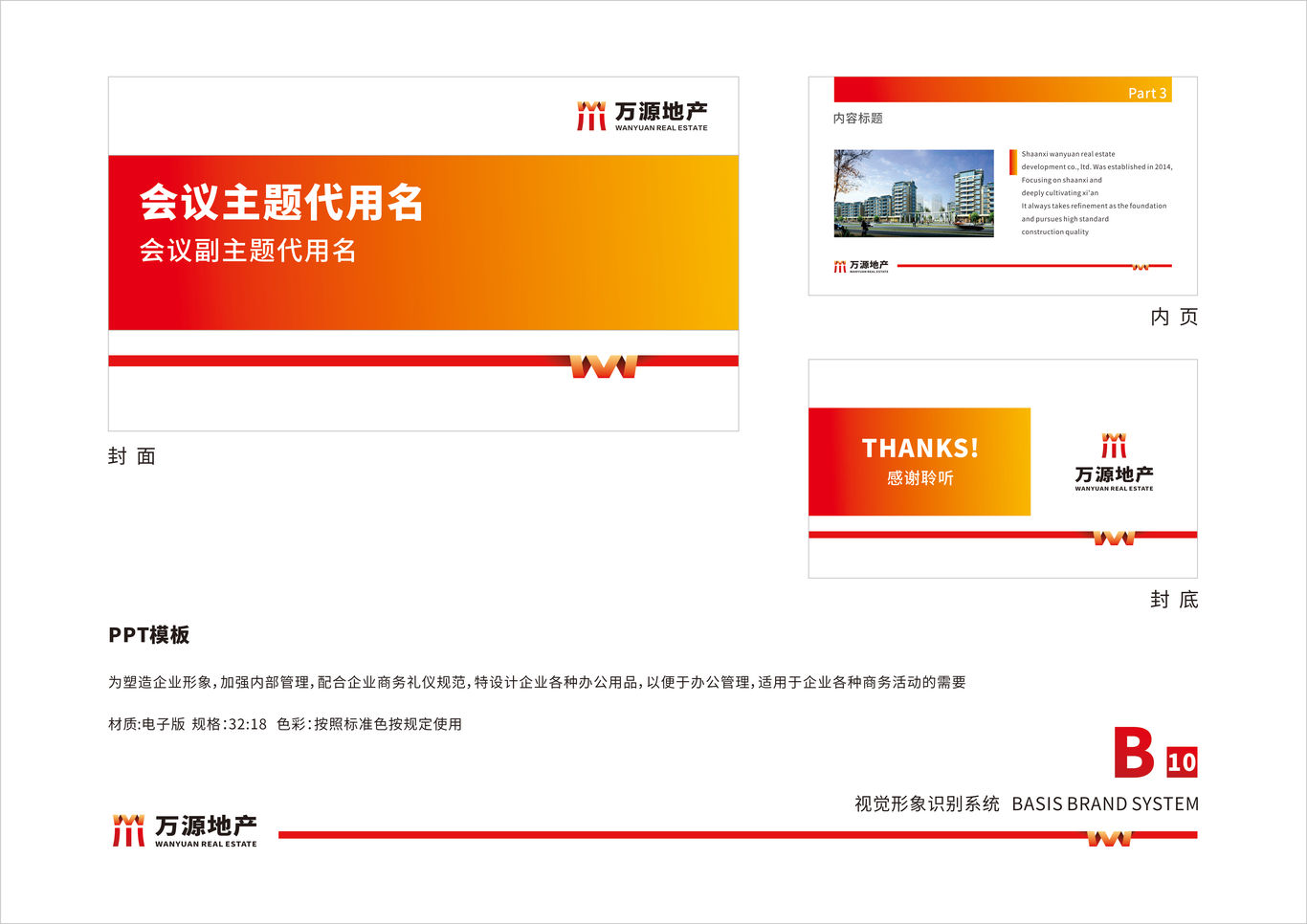
Task: Click the Wanyuan logo on the back cover slide
Action: [1114, 462]
